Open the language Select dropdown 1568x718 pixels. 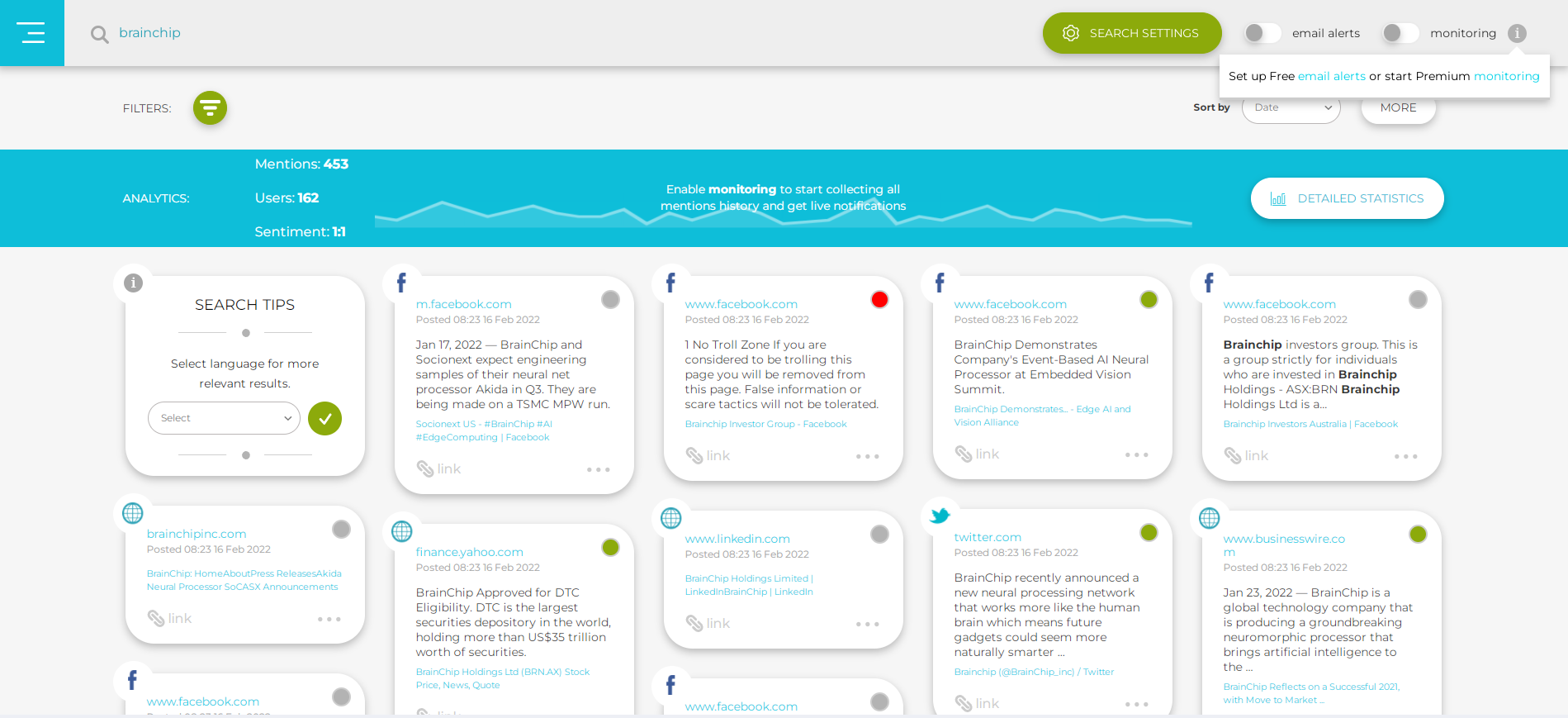pos(224,418)
